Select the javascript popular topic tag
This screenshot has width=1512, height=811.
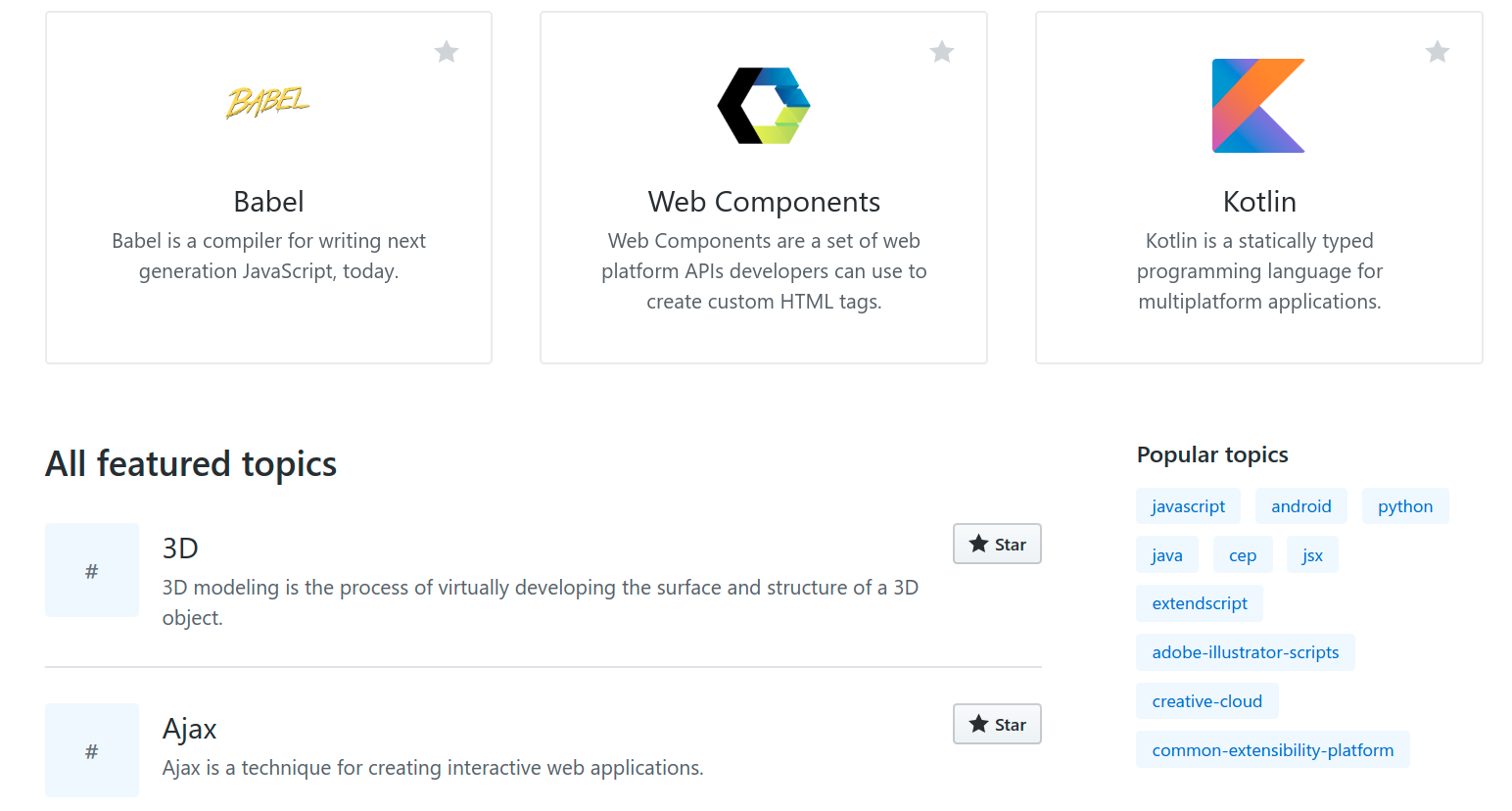tap(1188, 506)
